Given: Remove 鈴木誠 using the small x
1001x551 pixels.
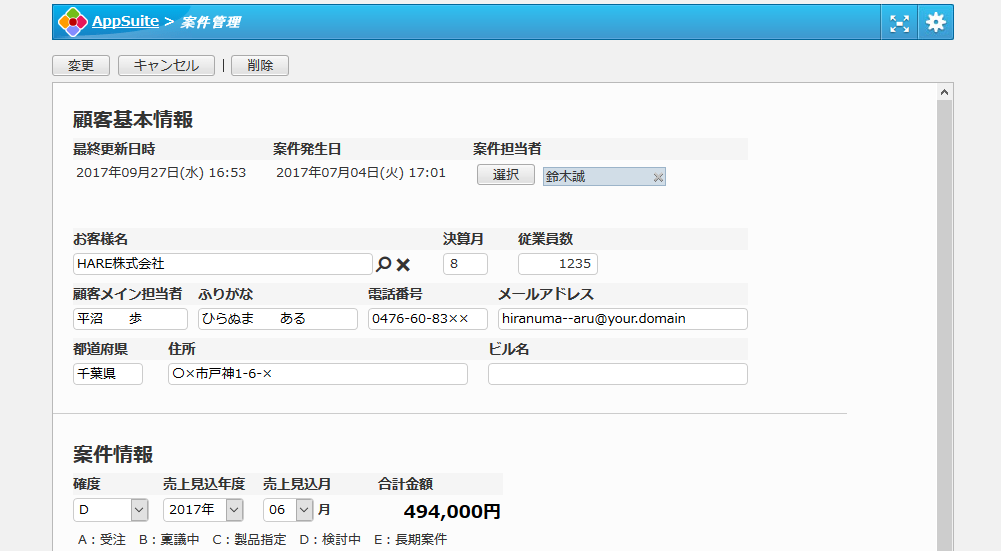Looking at the screenshot, I should tap(657, 177).
